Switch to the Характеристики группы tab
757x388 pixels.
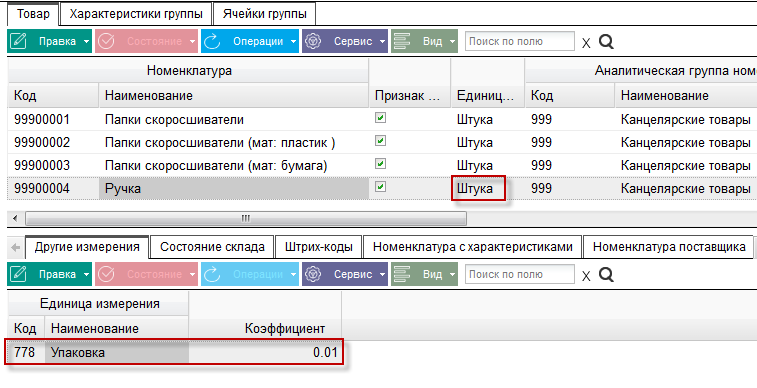pyautogui.click(x=136, y=14)
